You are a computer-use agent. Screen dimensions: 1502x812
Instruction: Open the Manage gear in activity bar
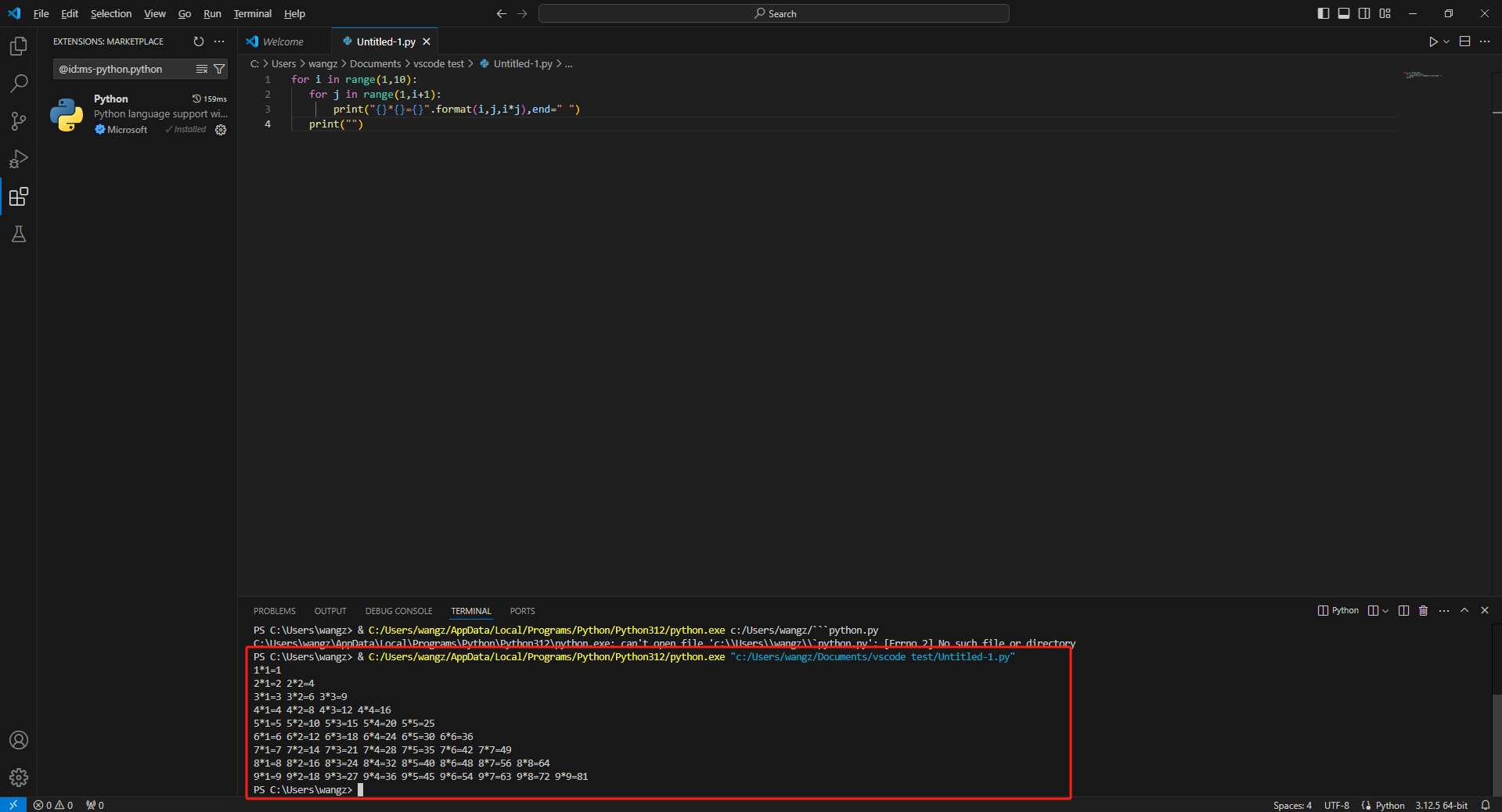19,778
